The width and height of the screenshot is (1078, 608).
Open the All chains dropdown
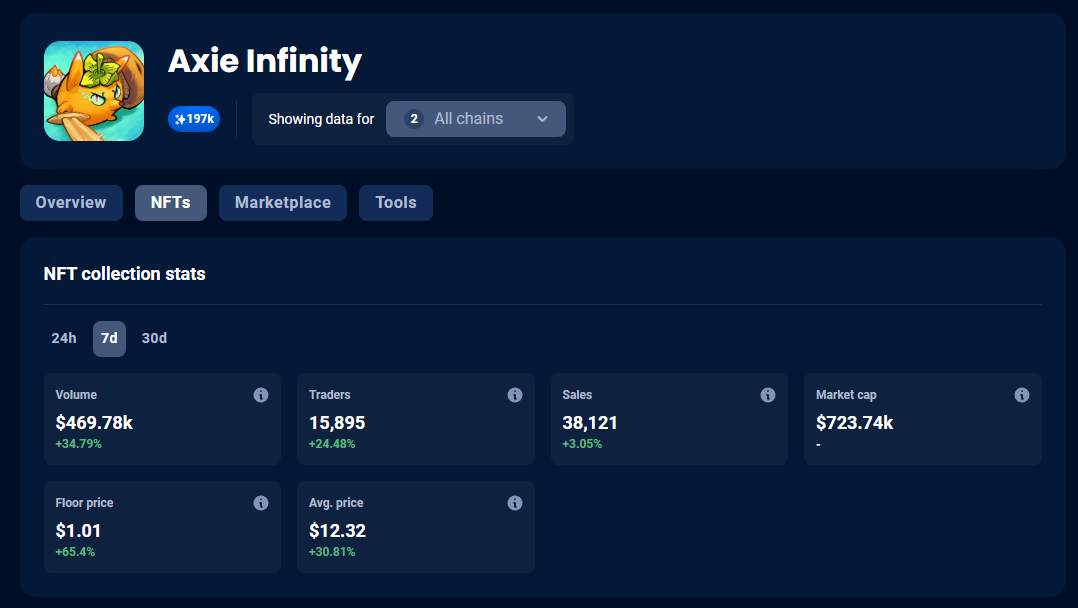click(476, 119)
